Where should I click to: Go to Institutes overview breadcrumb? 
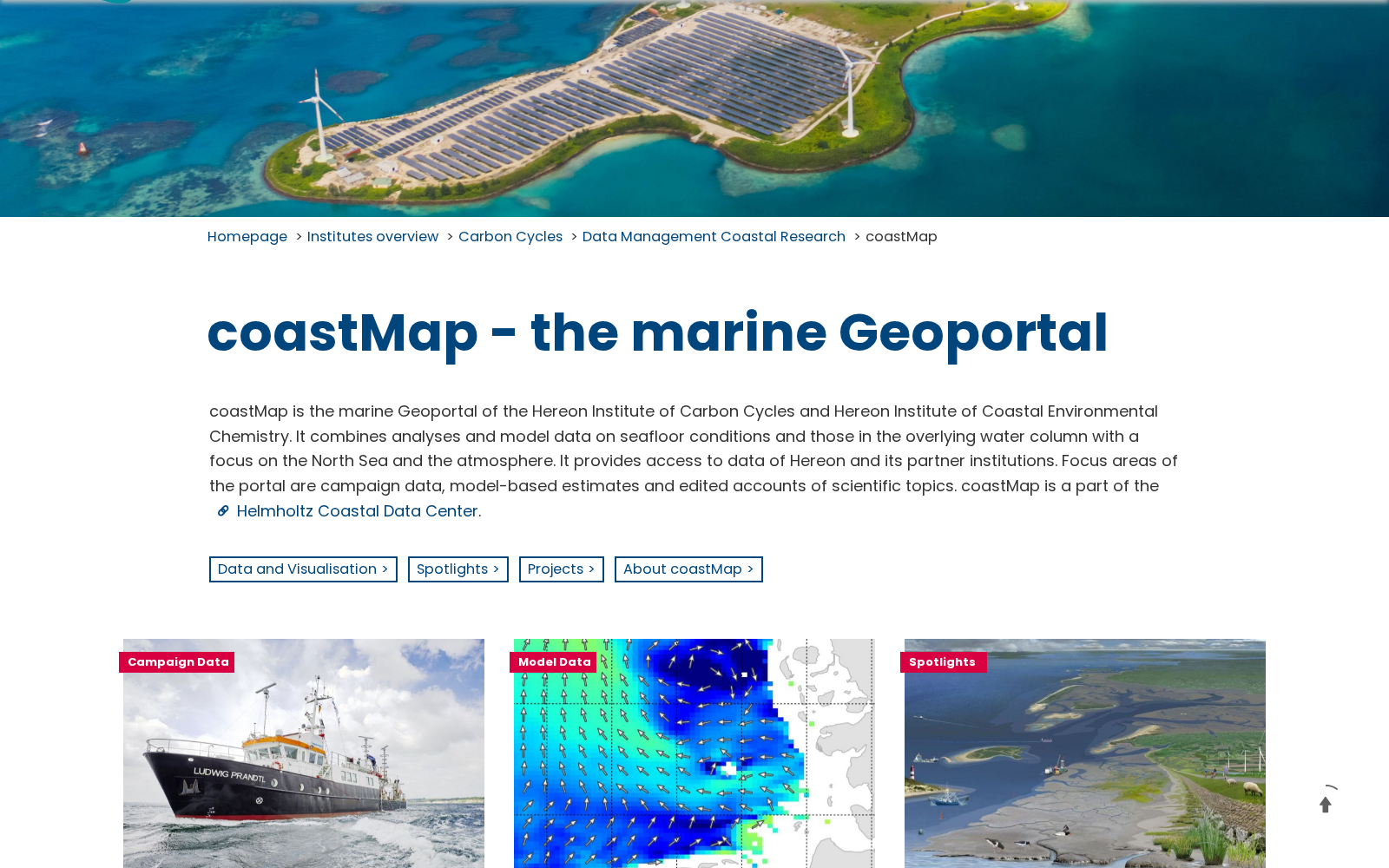point(372,237)
